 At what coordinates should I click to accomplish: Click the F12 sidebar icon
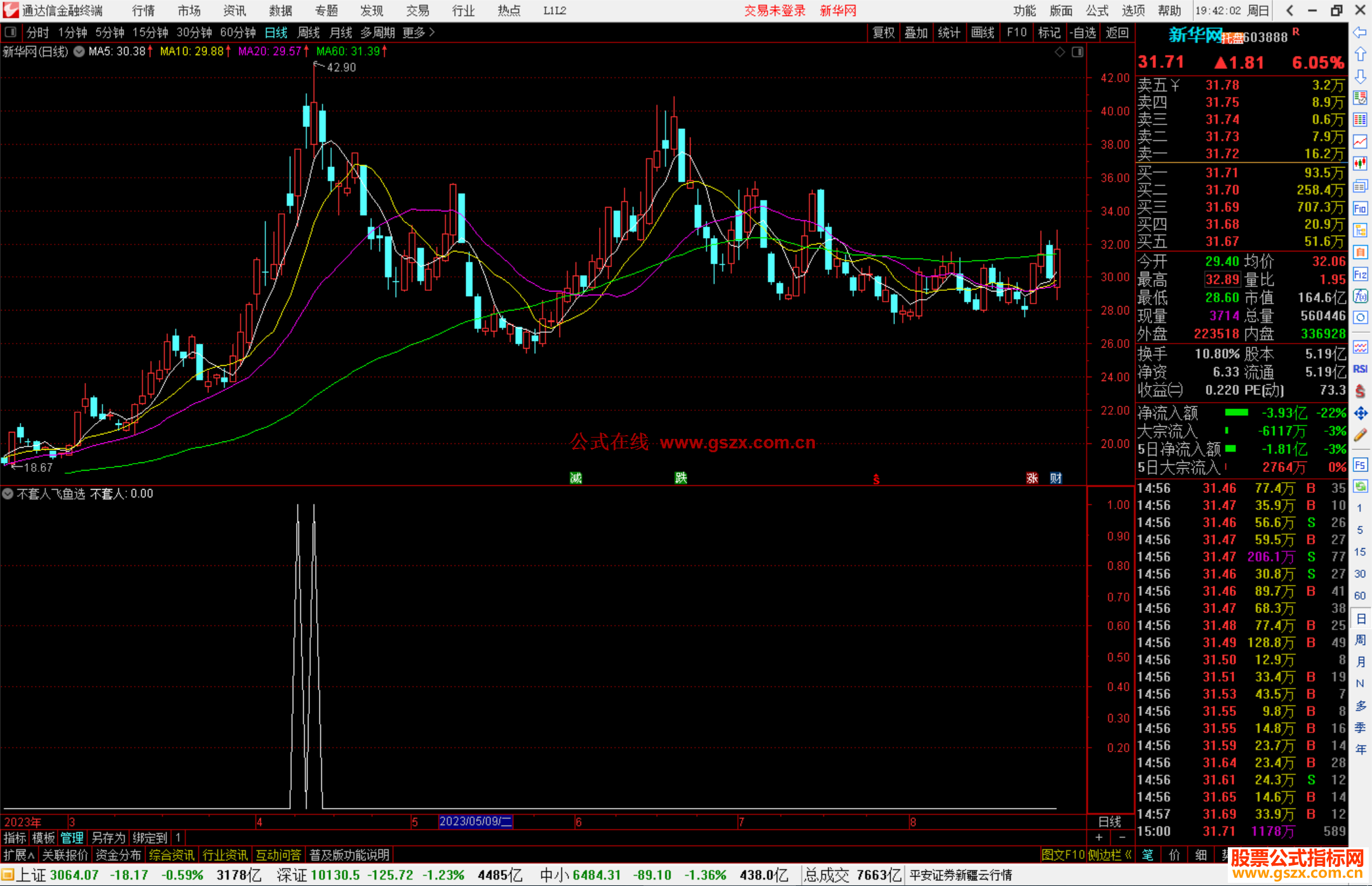pyautogui.click(x=1360, y=274)
